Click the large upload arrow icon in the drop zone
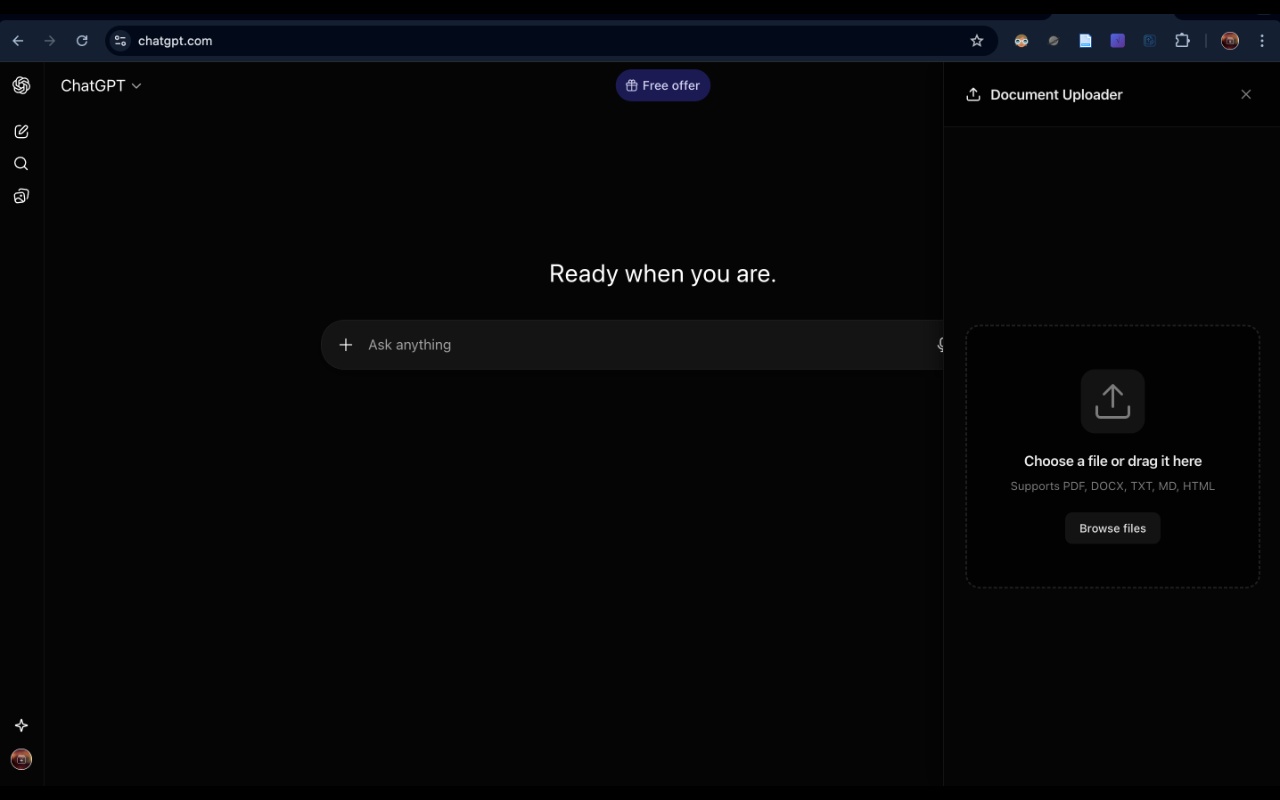This screenshot has height=800, width=1280. click(x=1112, y=401)
